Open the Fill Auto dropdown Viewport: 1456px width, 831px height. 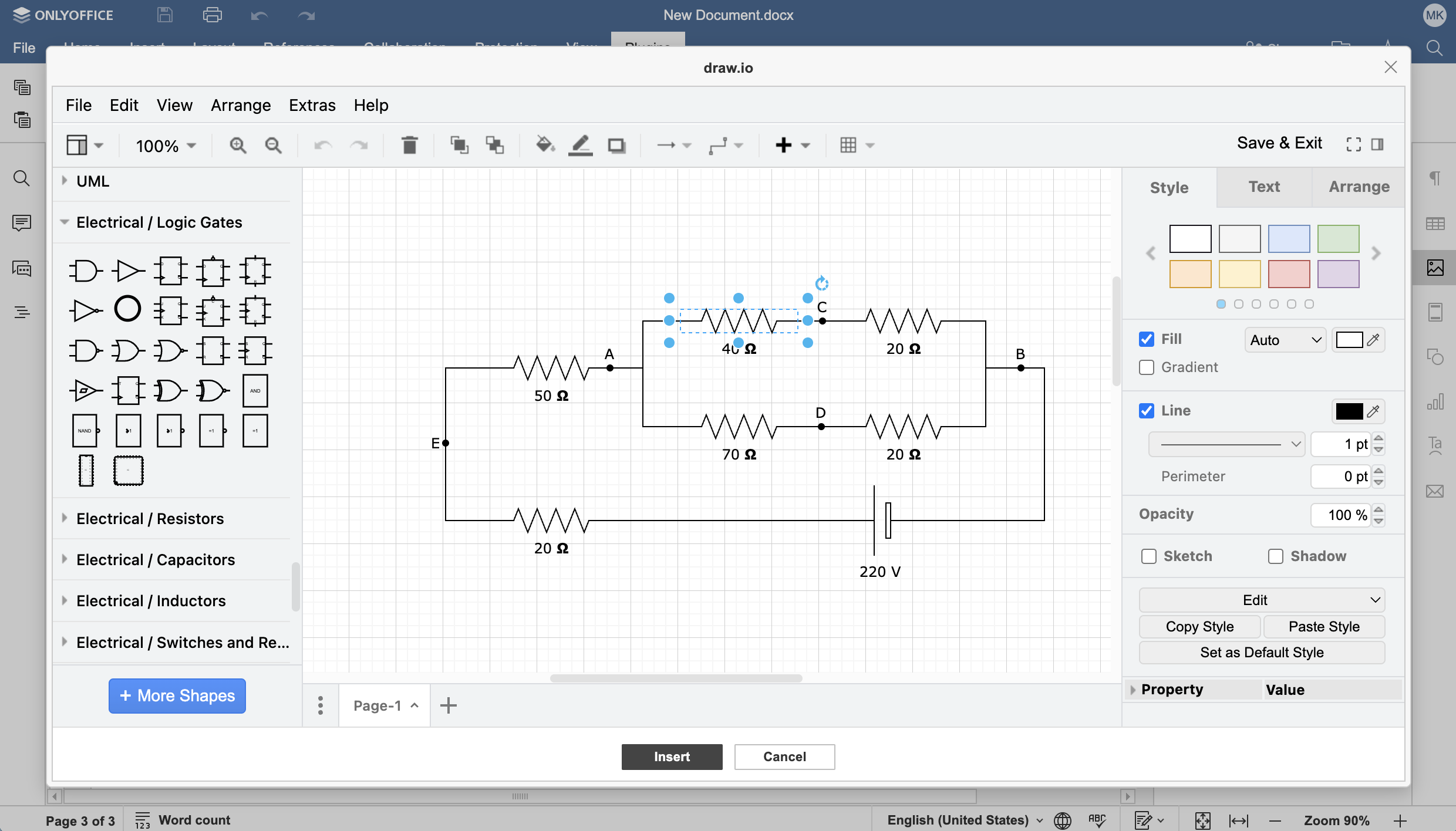coord(1285,340)
